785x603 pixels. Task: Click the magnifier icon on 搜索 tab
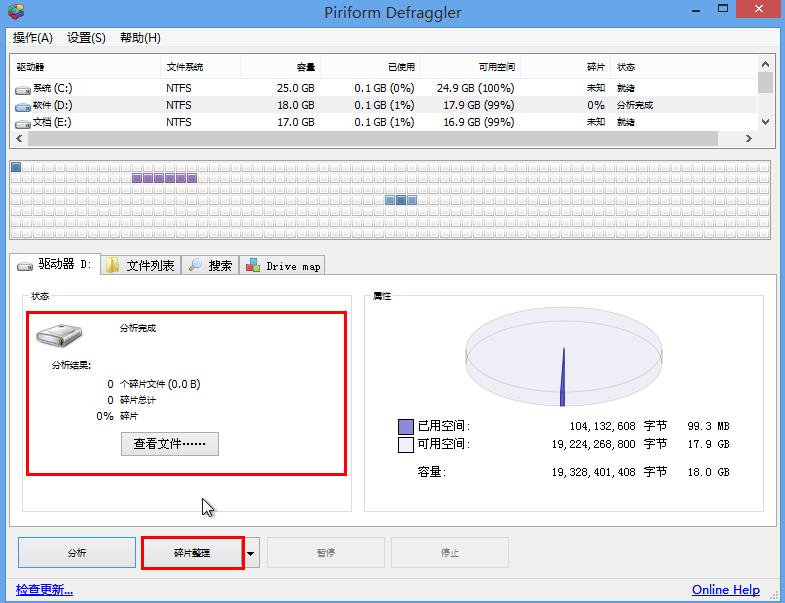tap(195, 265)
